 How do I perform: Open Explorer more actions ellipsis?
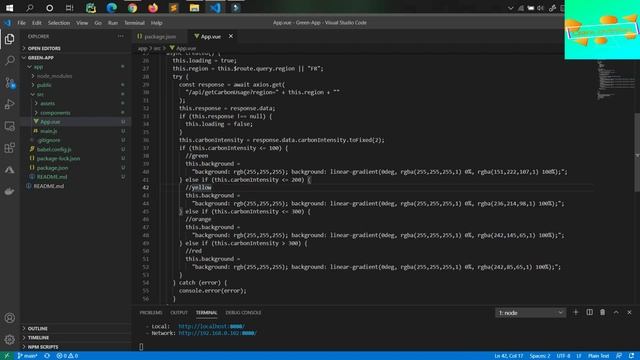click(x=120, y=36)
